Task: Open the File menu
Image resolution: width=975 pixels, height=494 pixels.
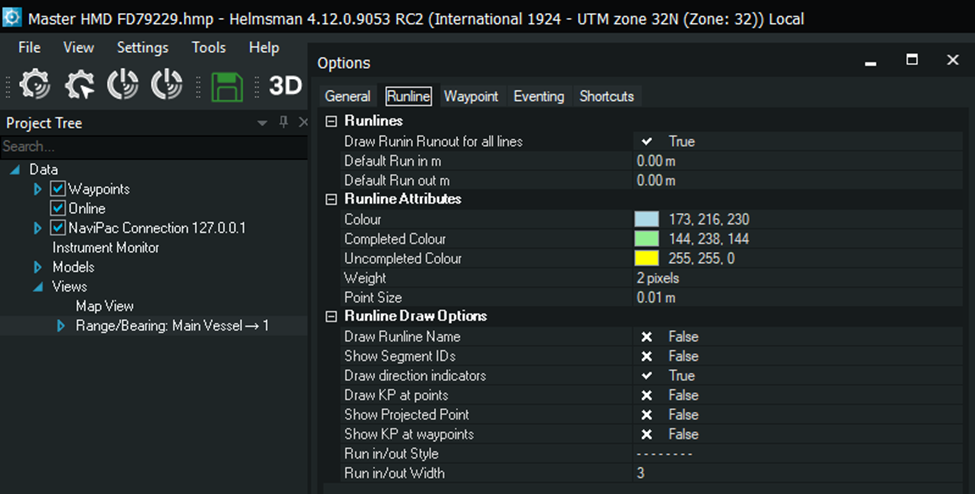Action: coord(29,47)
